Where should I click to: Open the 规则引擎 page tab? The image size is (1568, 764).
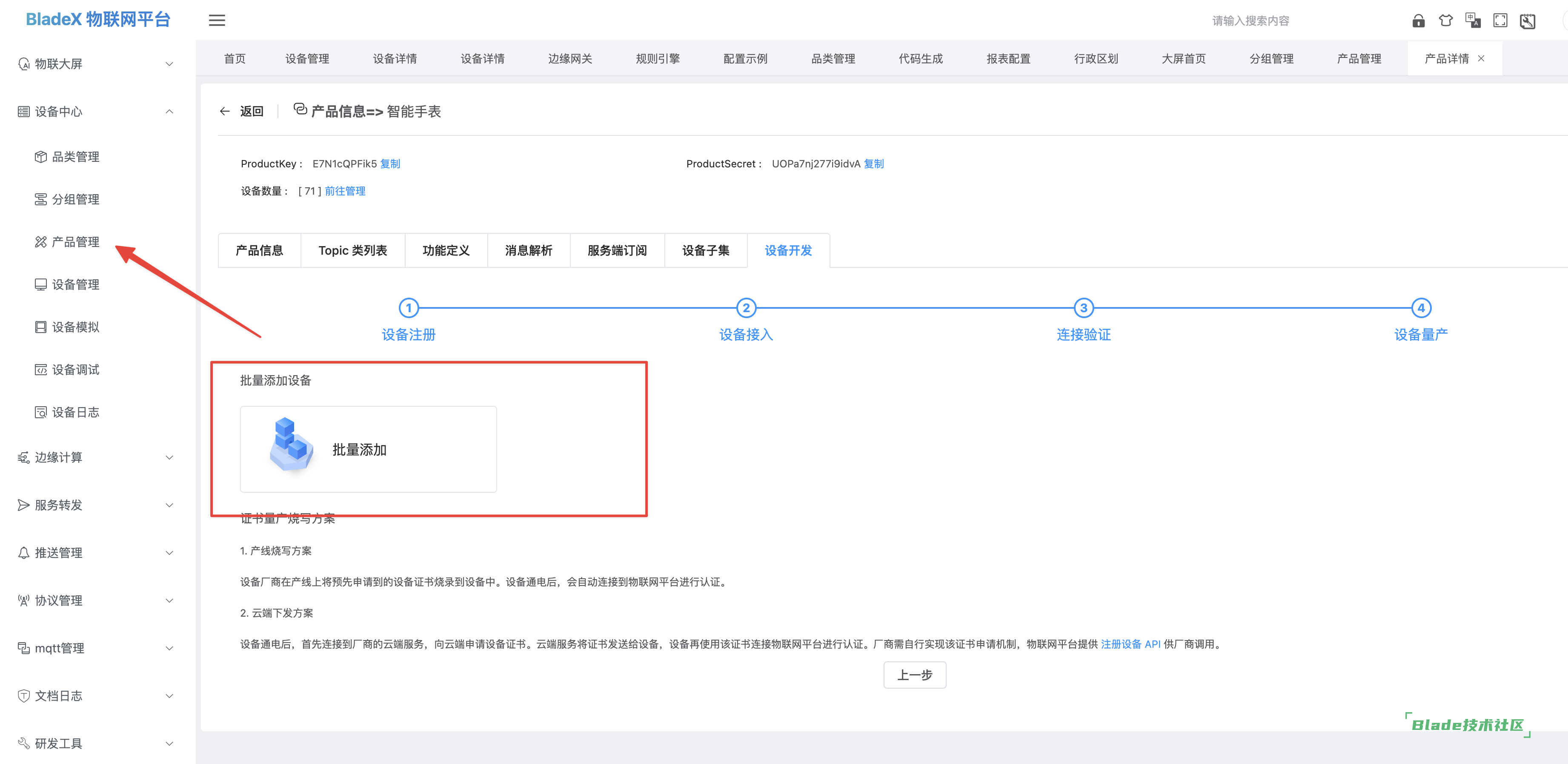tap(658, 59)
